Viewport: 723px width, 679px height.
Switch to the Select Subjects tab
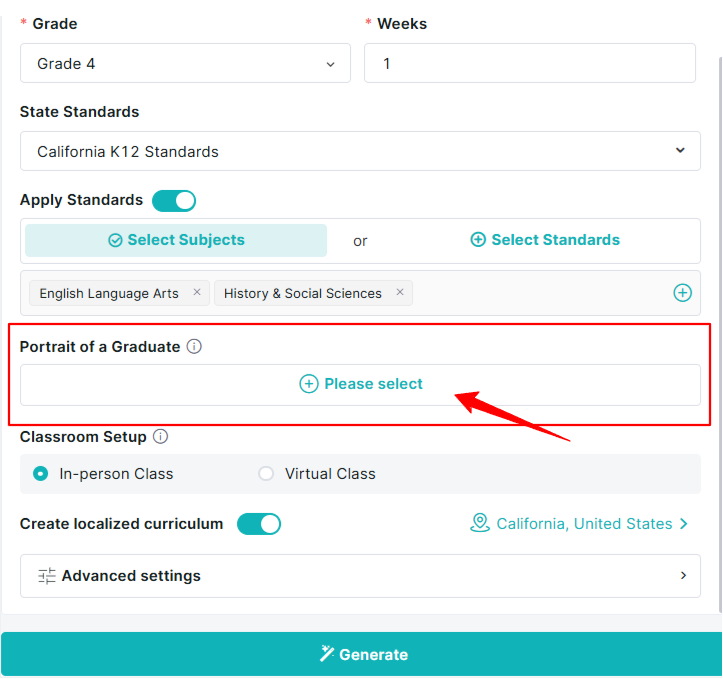[x=176, y=240]
